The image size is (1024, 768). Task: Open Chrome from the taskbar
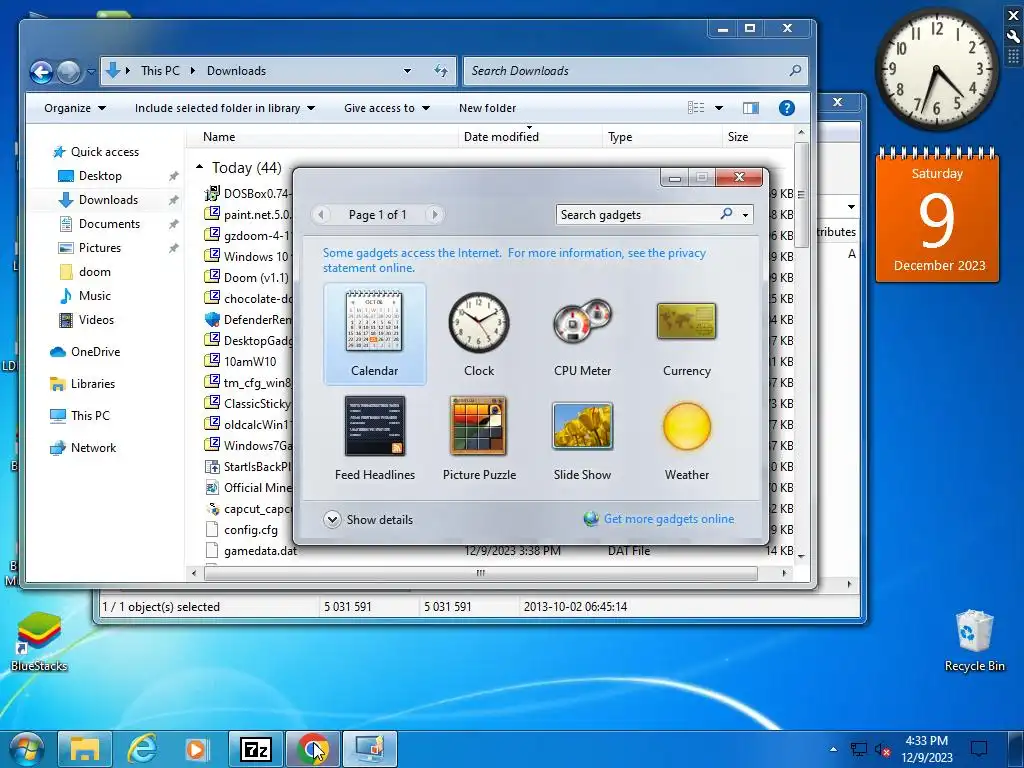pyautogui.click(x=313, y=749)
